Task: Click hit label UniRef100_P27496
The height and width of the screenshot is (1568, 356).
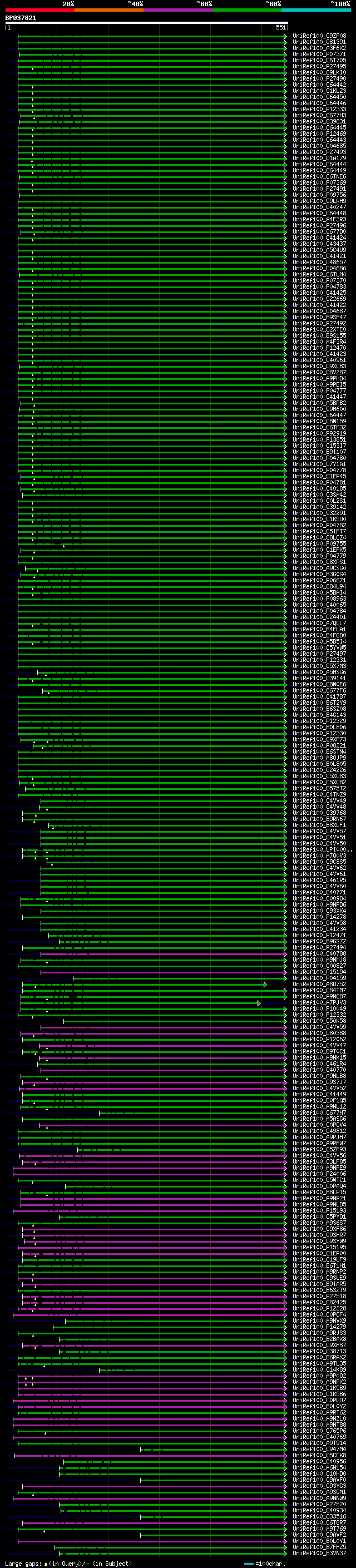Action: (319, 225)
